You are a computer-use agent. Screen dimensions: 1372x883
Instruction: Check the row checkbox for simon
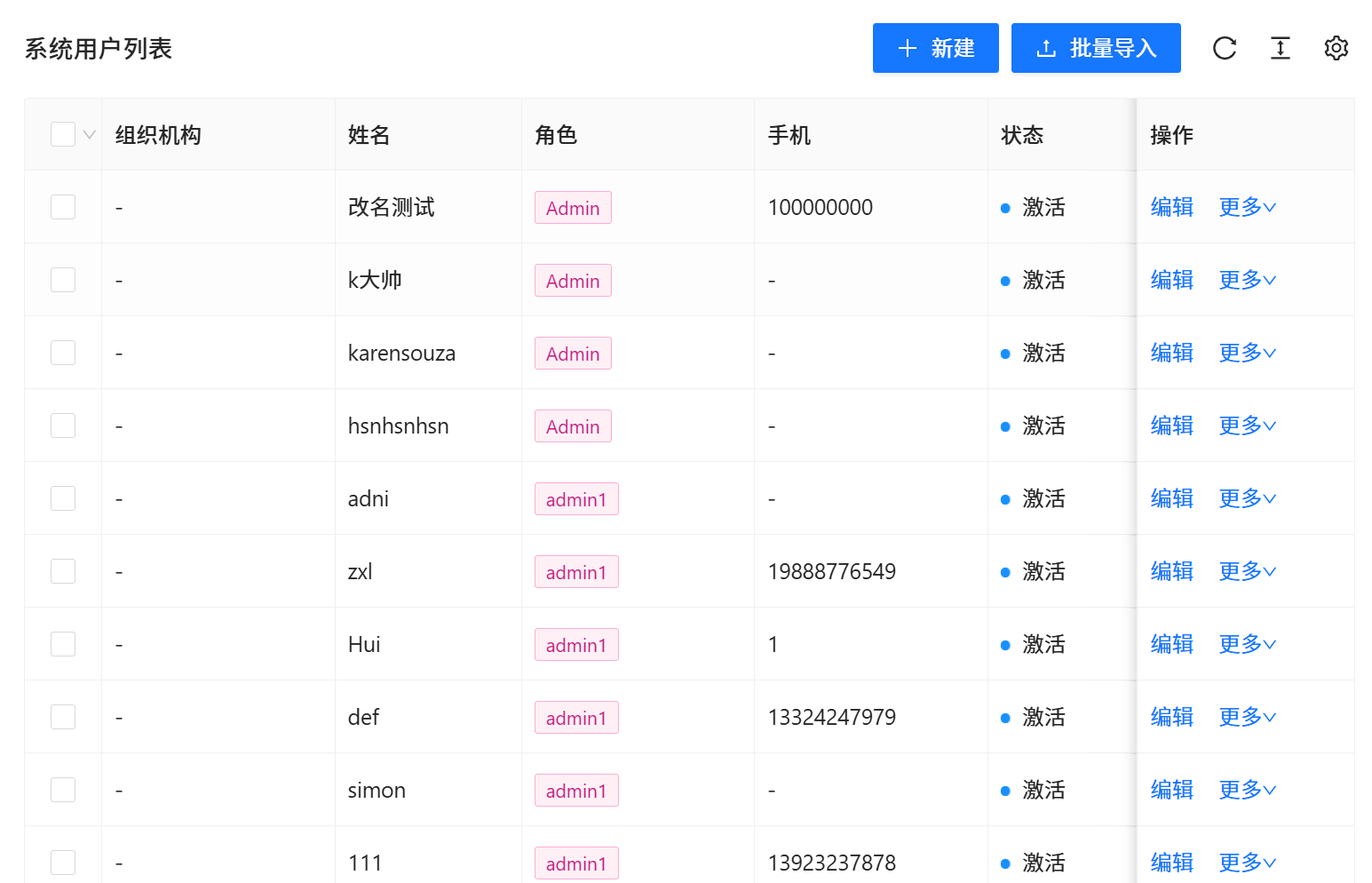63,790
